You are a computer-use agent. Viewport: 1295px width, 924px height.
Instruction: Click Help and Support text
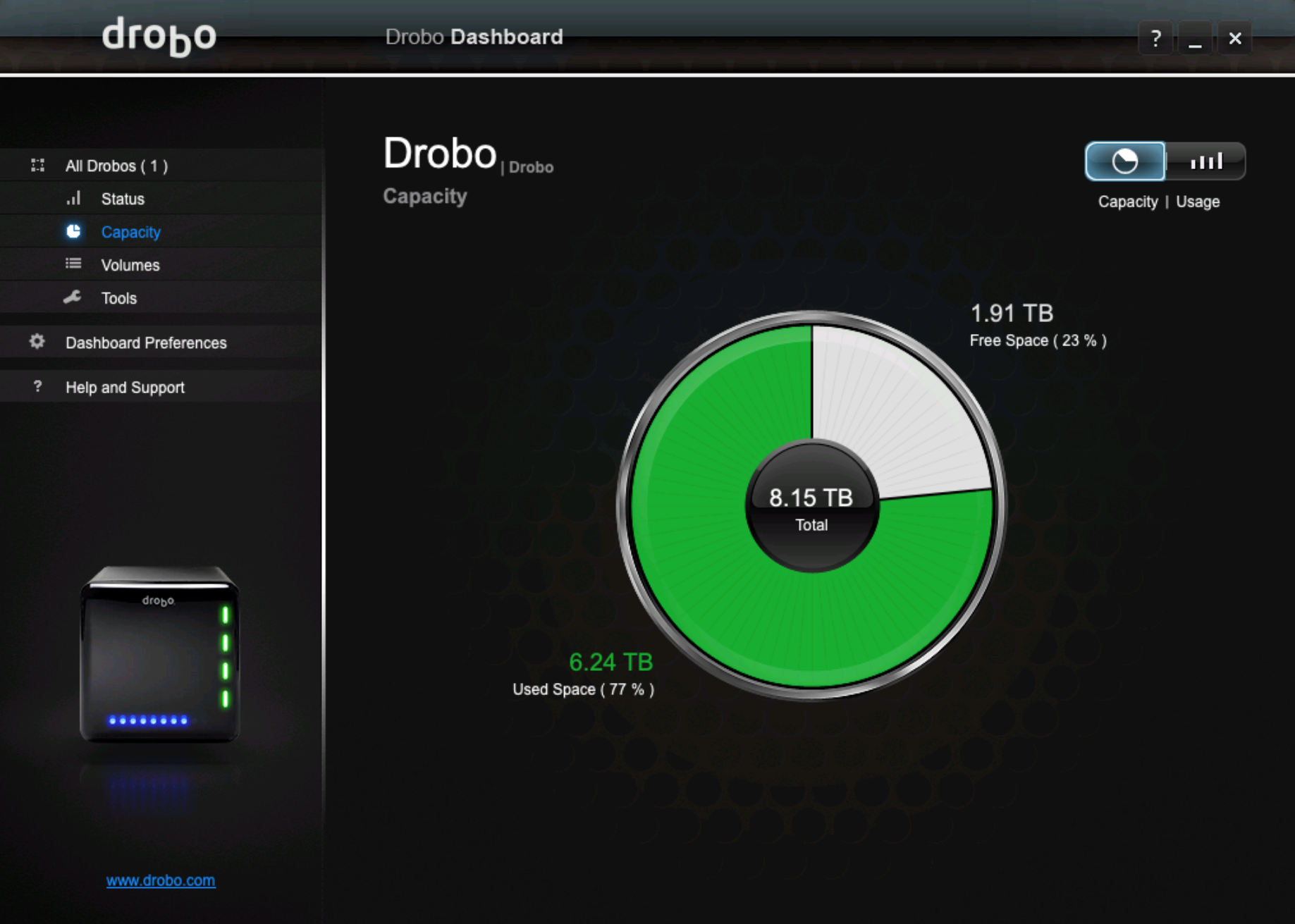pos(124,386)
